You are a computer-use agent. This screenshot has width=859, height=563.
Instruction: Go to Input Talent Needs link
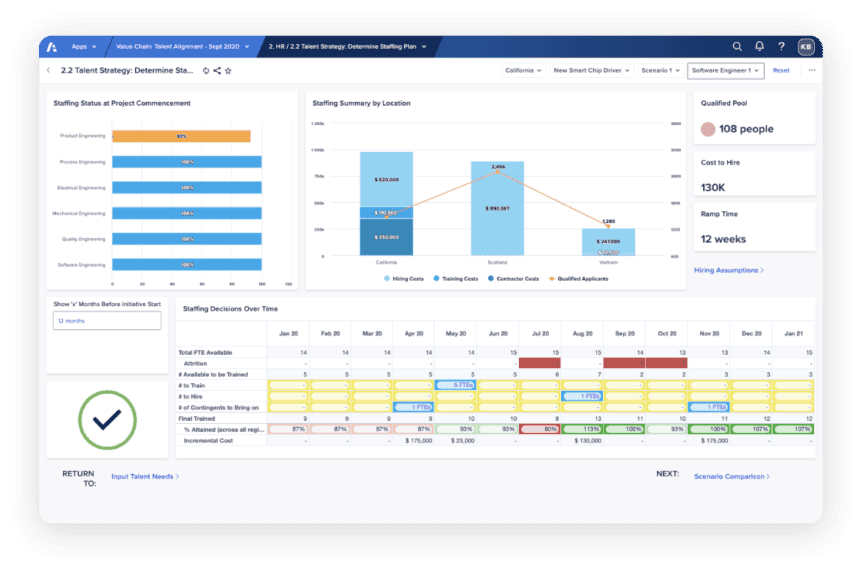[145, 476]
